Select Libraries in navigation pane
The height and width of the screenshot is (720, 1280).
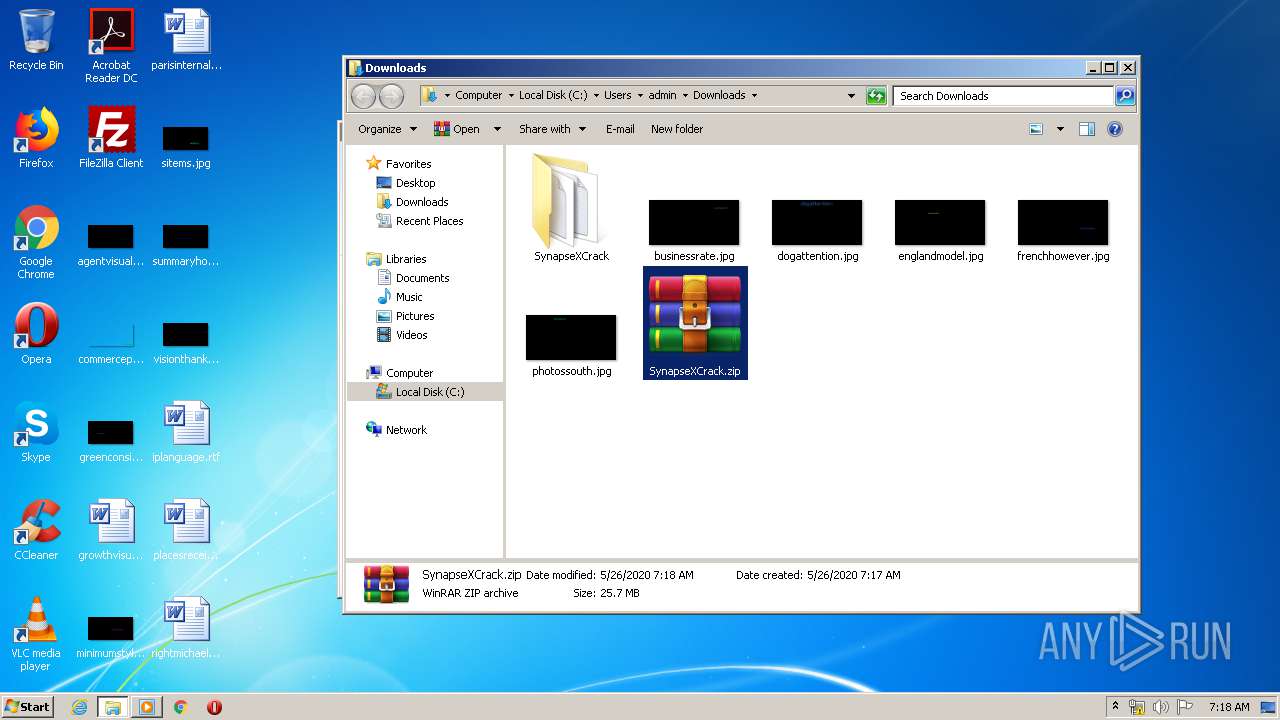[x=406, y=259]
